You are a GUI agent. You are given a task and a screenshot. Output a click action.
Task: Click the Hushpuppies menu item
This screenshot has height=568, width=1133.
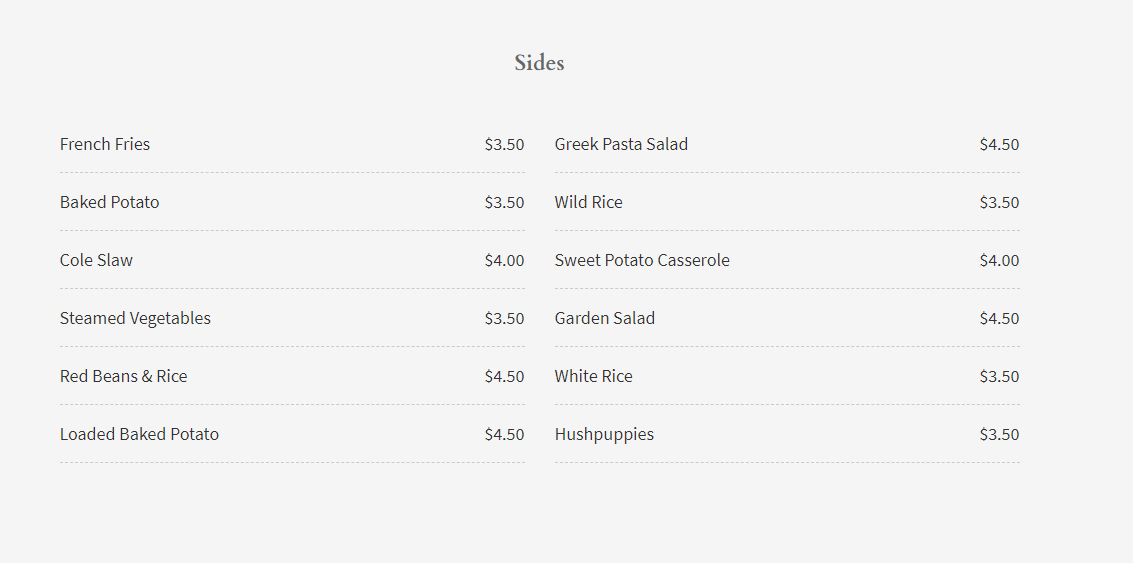pyautogui.click(x=604, y=434)
